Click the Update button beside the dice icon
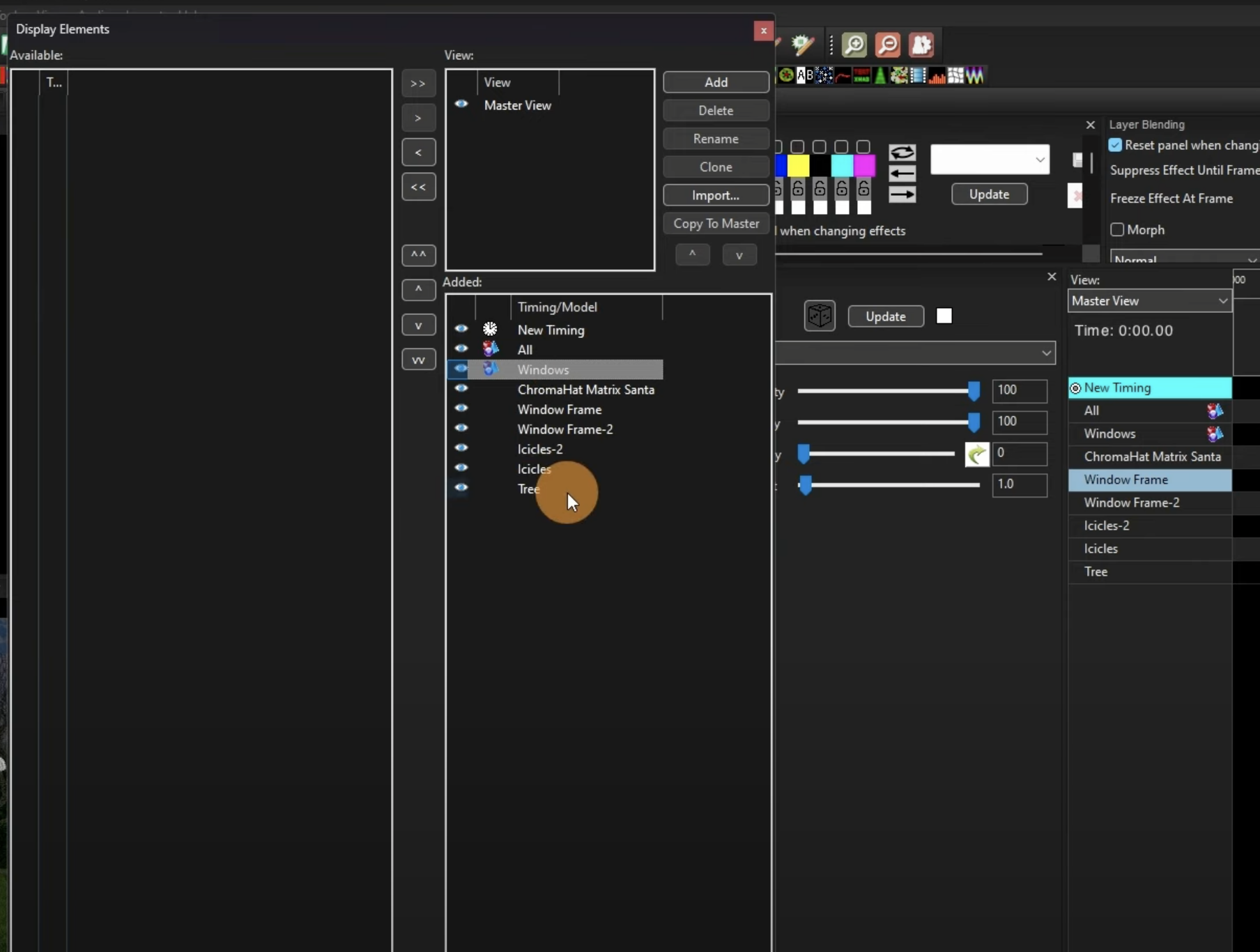The height and width of the screenshot is (952, 1260). pyautogui.click(x=886, y=316)
